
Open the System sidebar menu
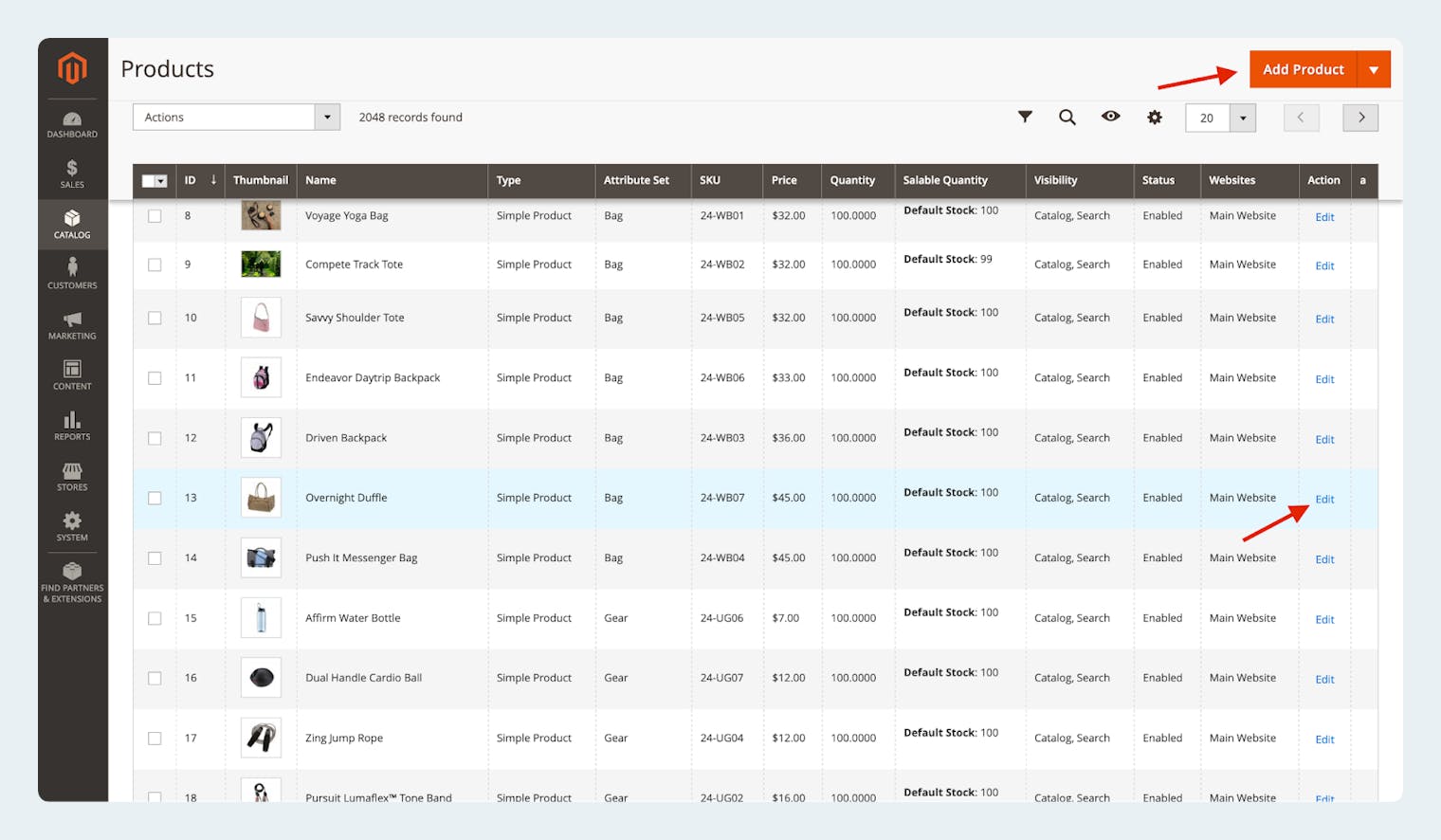coord(72,526)
